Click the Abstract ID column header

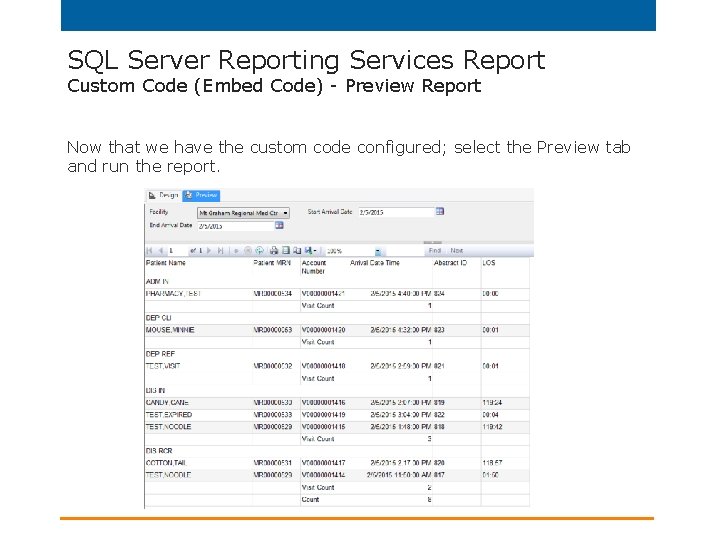pos(450,263)
